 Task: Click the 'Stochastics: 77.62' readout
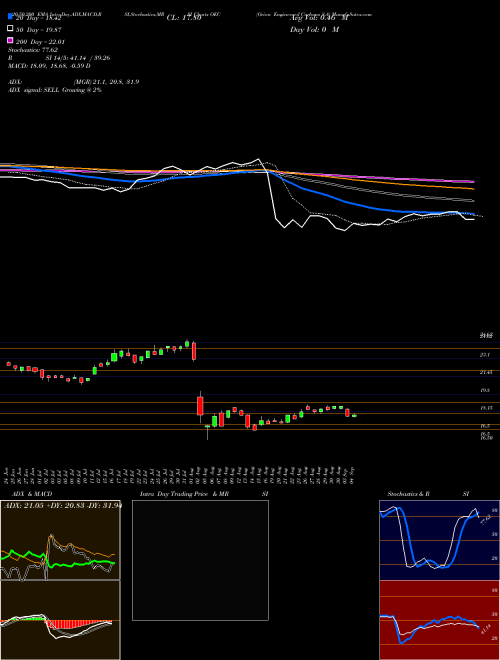coord(33,50)
